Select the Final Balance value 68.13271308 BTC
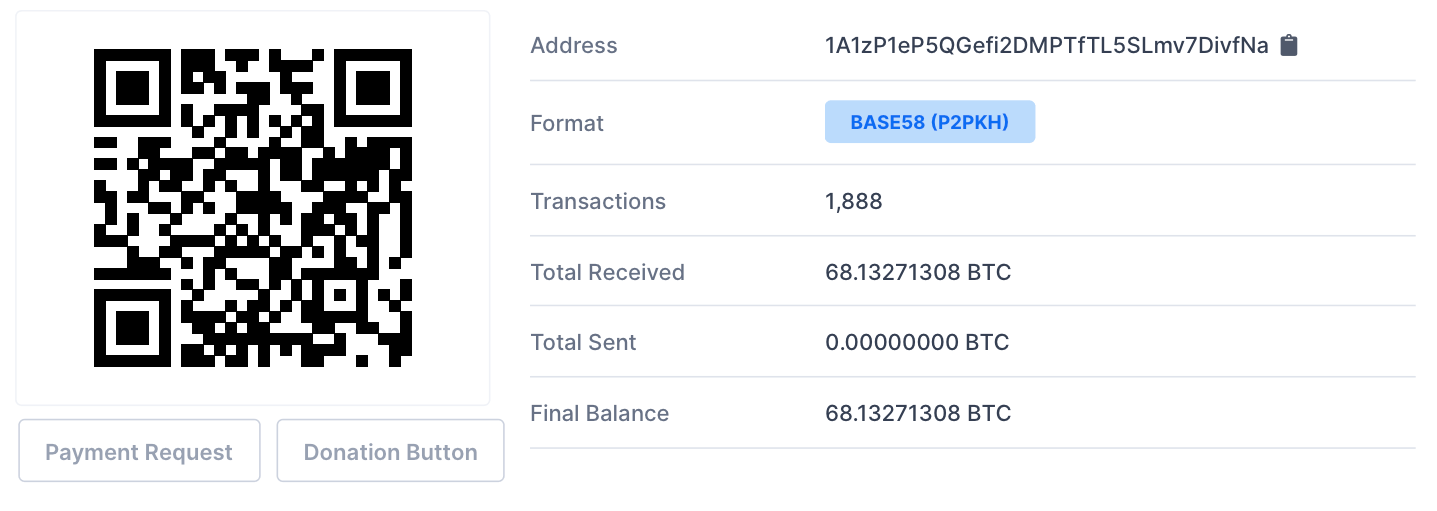 [918, 413]
